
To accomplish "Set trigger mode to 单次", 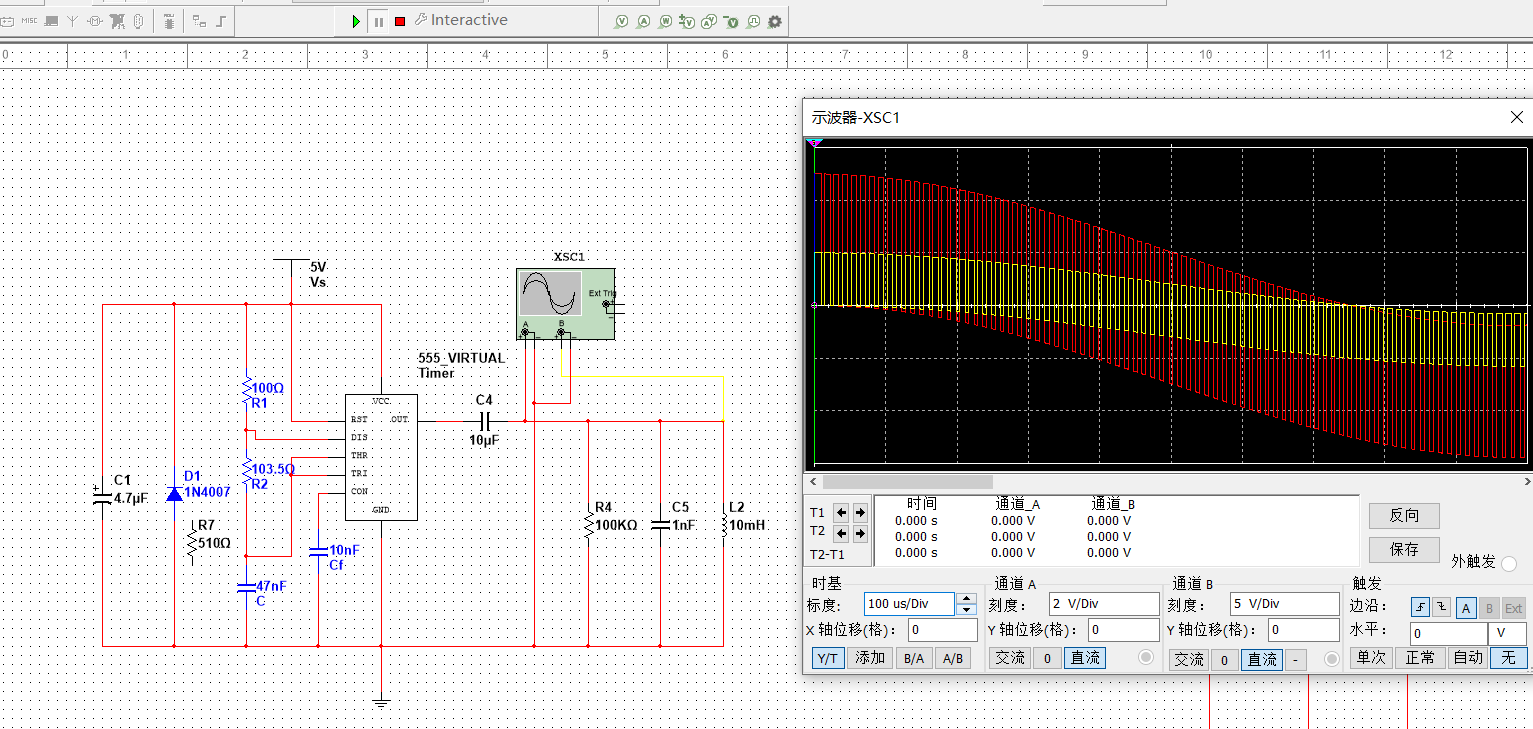I will click(1369, 658).
